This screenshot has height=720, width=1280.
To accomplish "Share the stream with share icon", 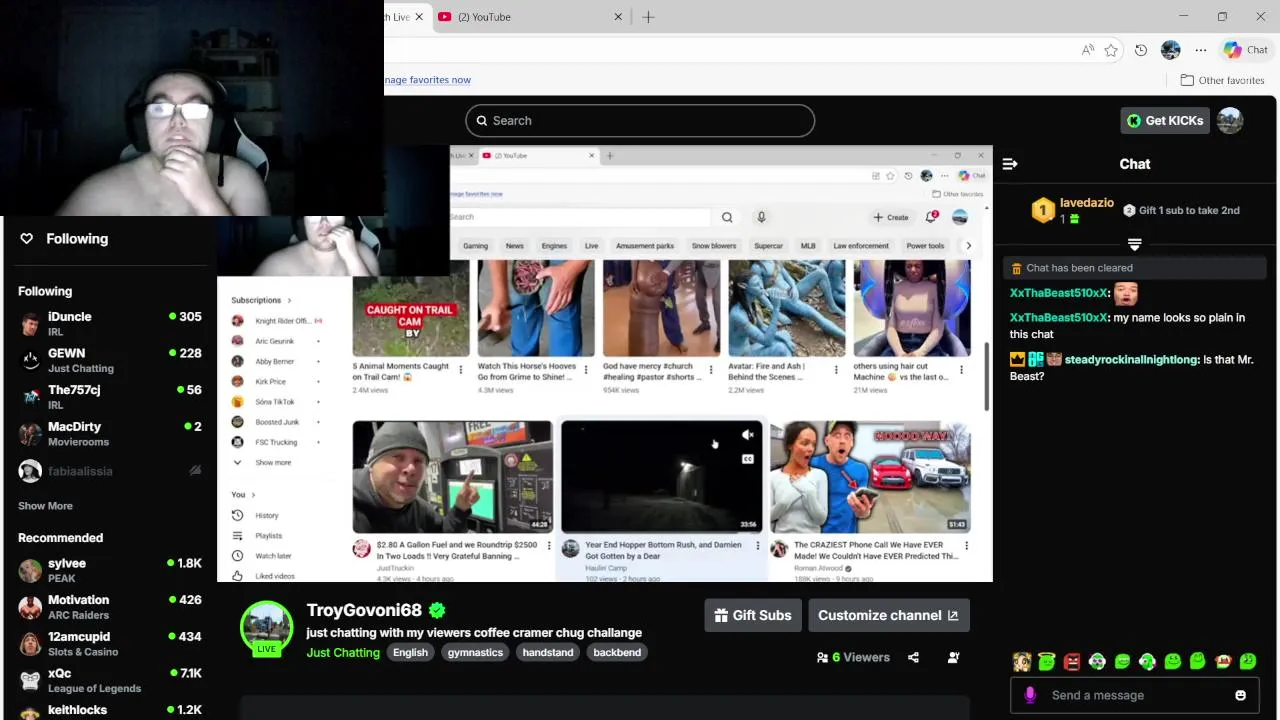I will 913,658.
